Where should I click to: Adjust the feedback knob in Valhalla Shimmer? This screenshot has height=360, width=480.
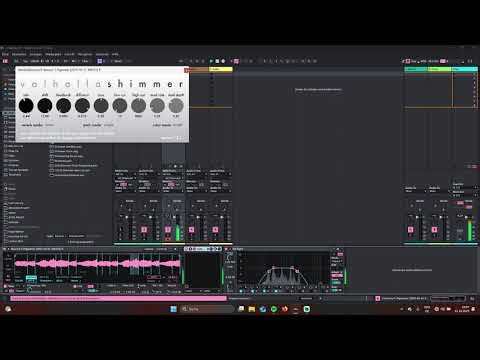(63, 105)
